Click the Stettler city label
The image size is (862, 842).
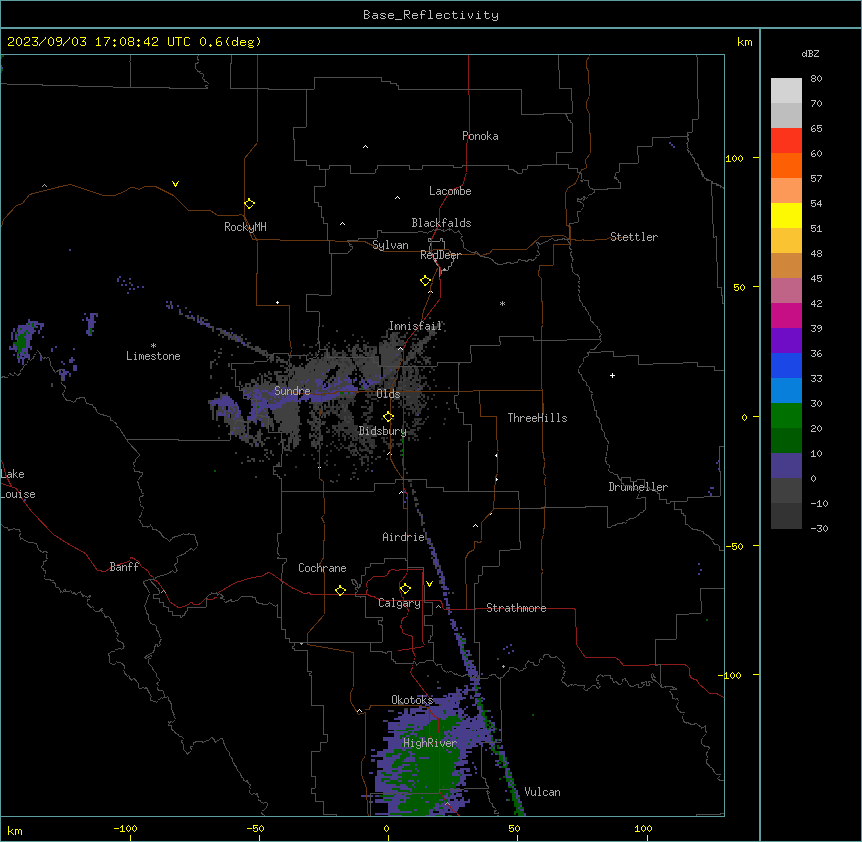tap(634, 237)
